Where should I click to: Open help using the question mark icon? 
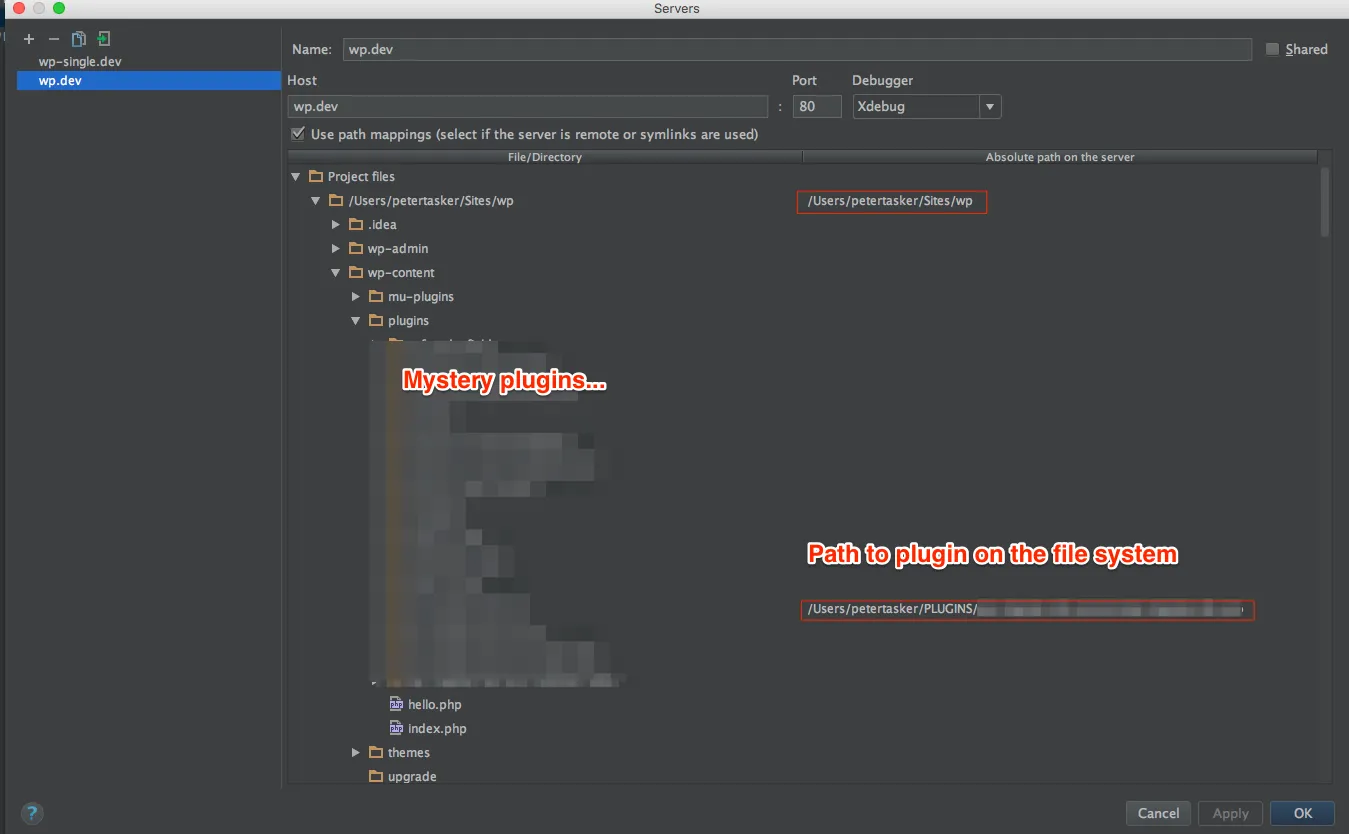31,813
